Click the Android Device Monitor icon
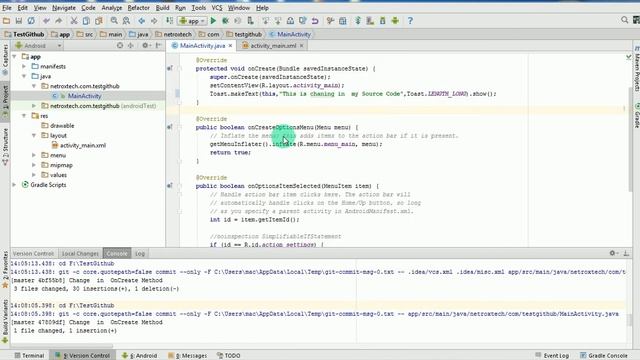This screenshot has width=640, height=360. (395, 21)
